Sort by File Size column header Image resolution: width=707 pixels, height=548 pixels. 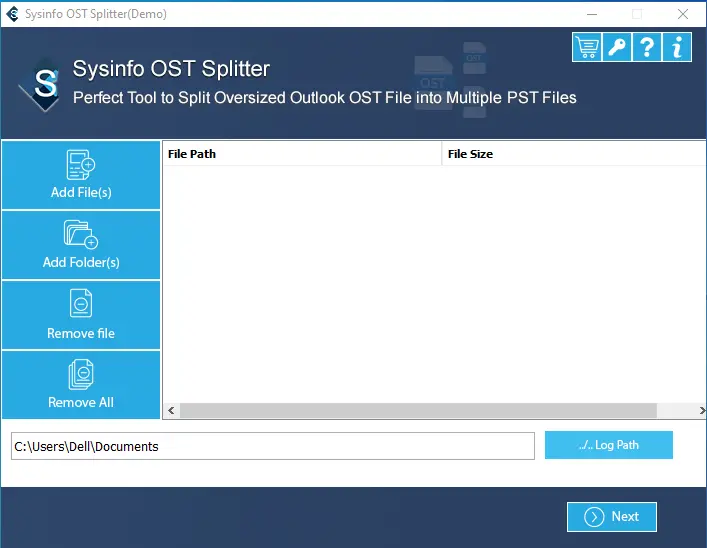click(x=574, y=154)
